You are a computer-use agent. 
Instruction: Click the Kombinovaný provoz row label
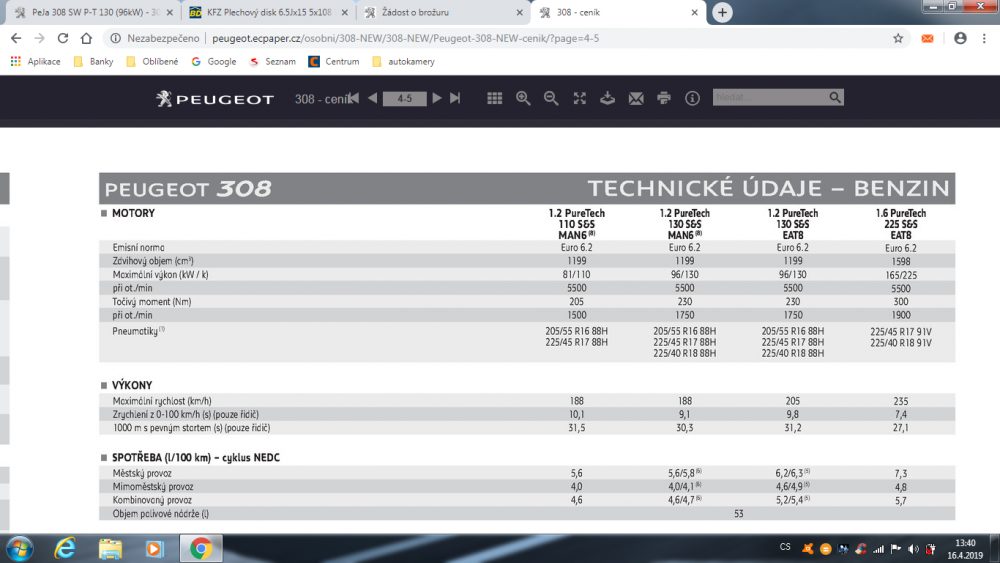[x=152, y=500]
